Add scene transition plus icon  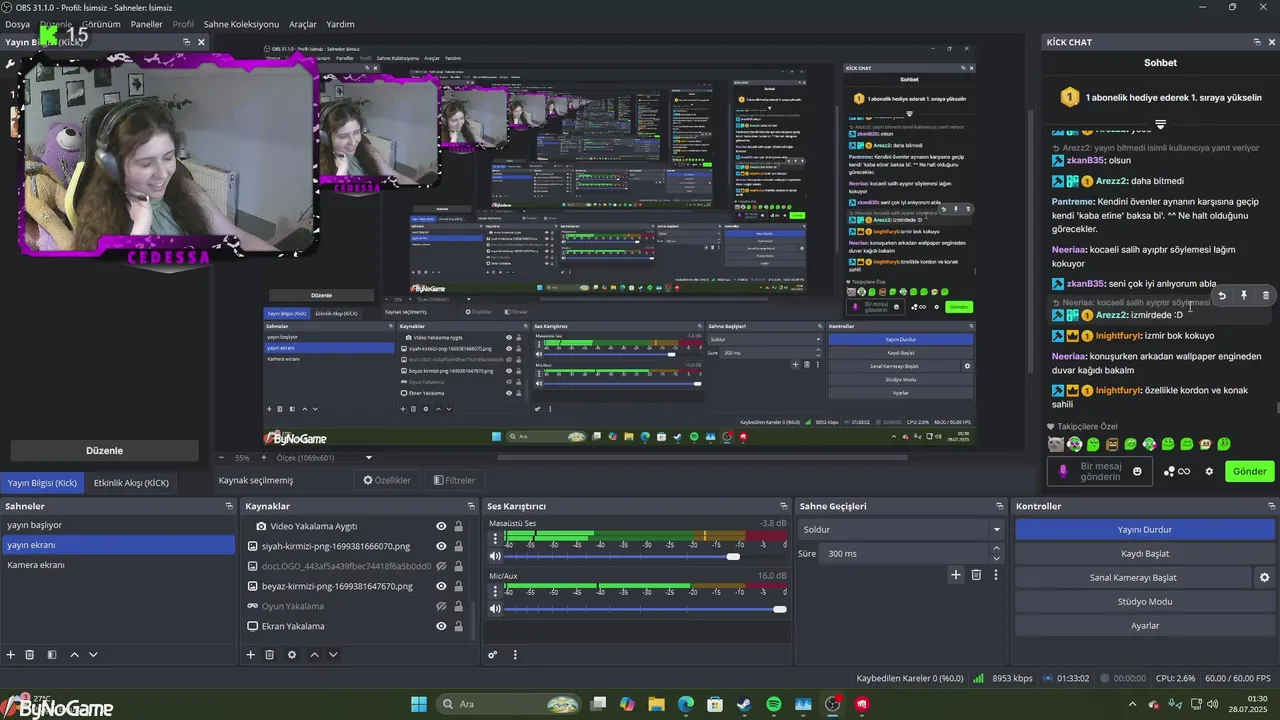tap(956, 574)
